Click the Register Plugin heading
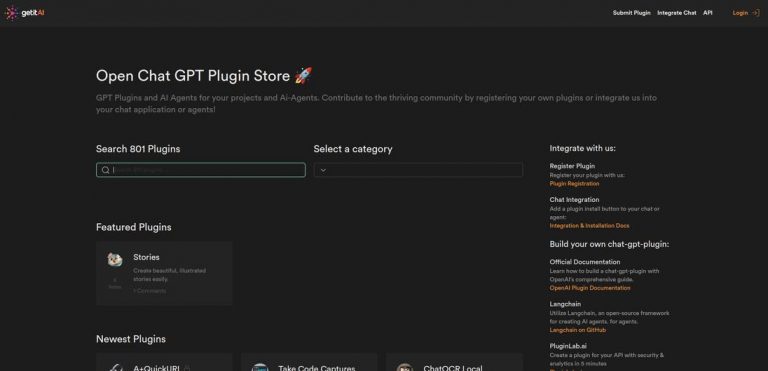Viewport: 768px width, 371px height. tap(572, 166)
